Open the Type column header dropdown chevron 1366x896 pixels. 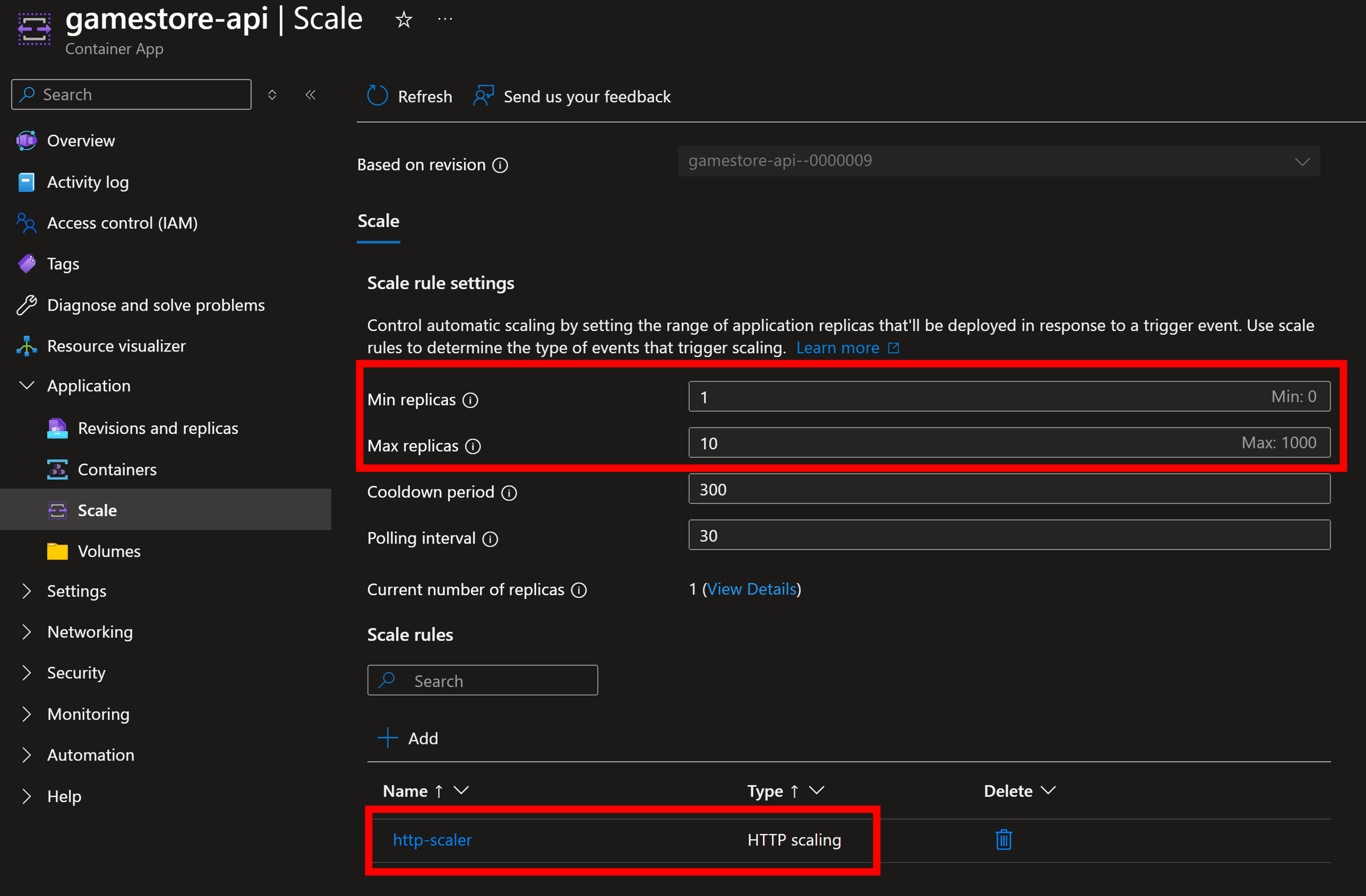click(816, 790)
